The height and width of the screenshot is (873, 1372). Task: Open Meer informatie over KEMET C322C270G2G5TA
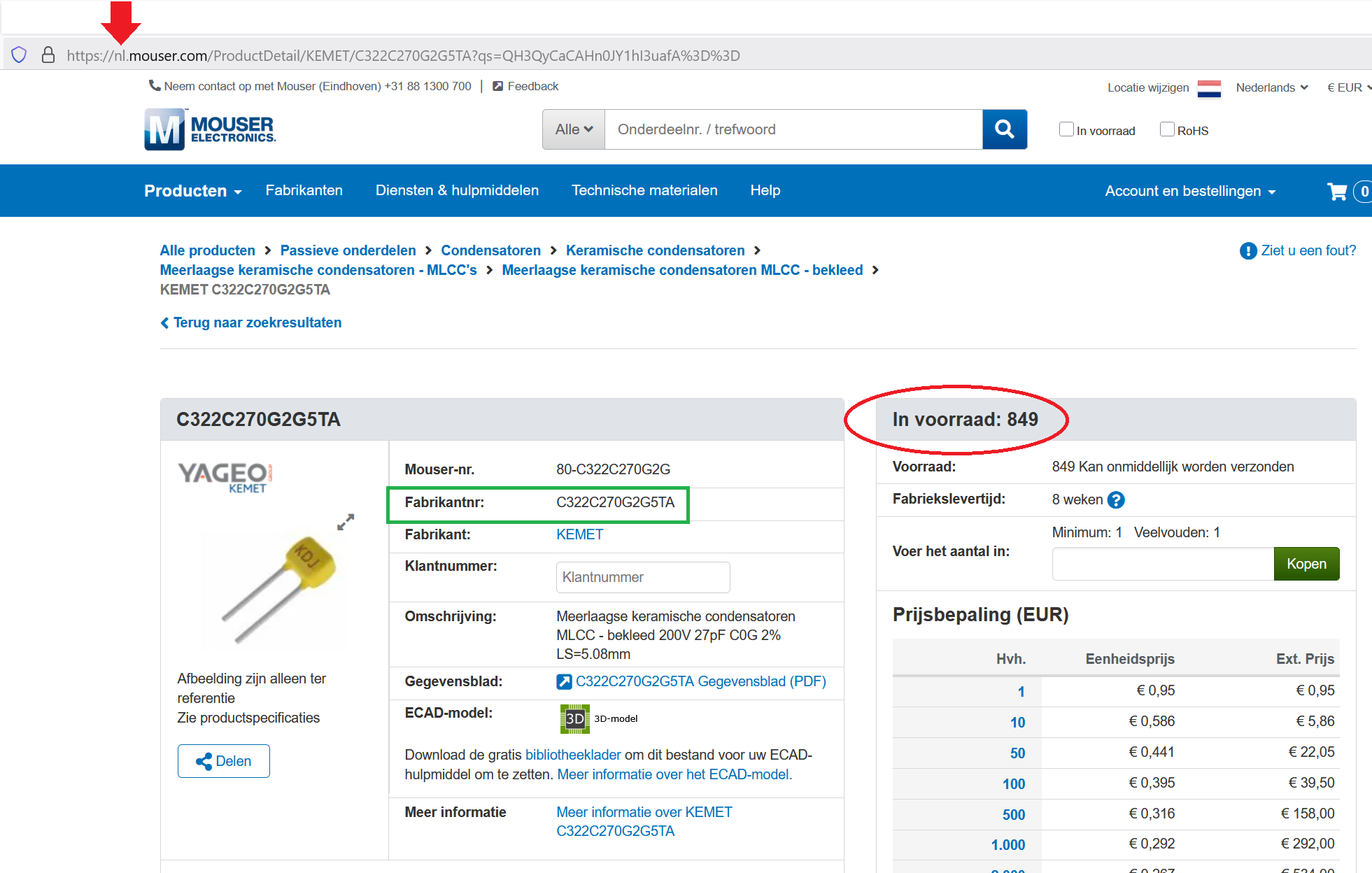tap(644, 821)
